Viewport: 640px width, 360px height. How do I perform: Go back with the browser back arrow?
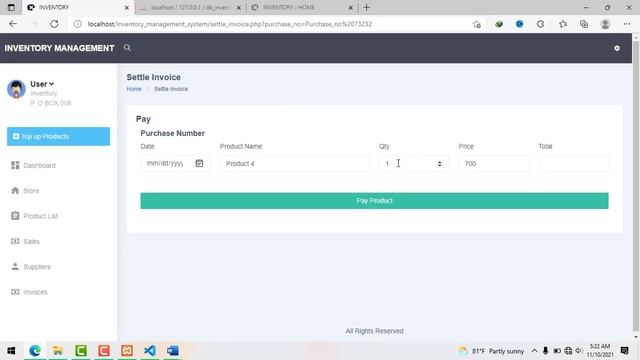[x=13, y=24]
